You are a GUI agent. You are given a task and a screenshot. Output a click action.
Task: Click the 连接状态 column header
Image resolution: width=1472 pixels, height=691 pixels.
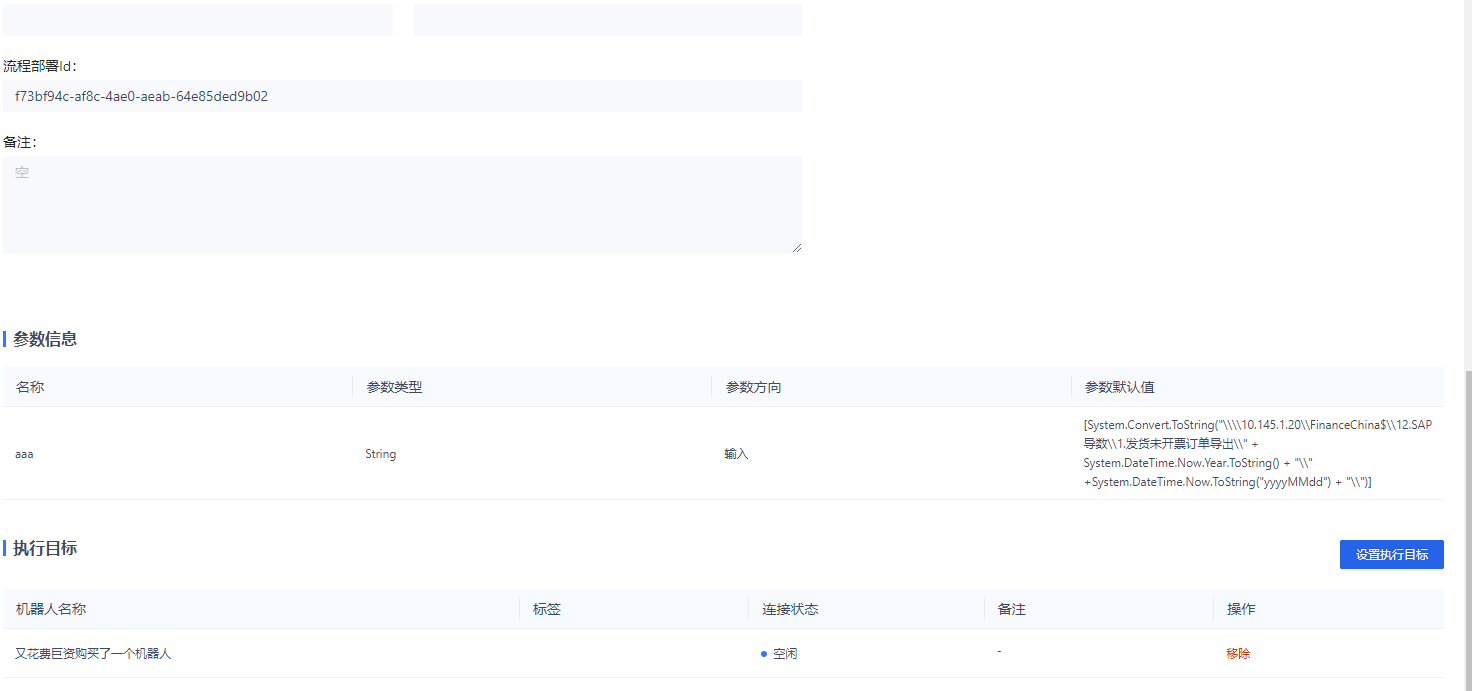click(x=790, y=609)
